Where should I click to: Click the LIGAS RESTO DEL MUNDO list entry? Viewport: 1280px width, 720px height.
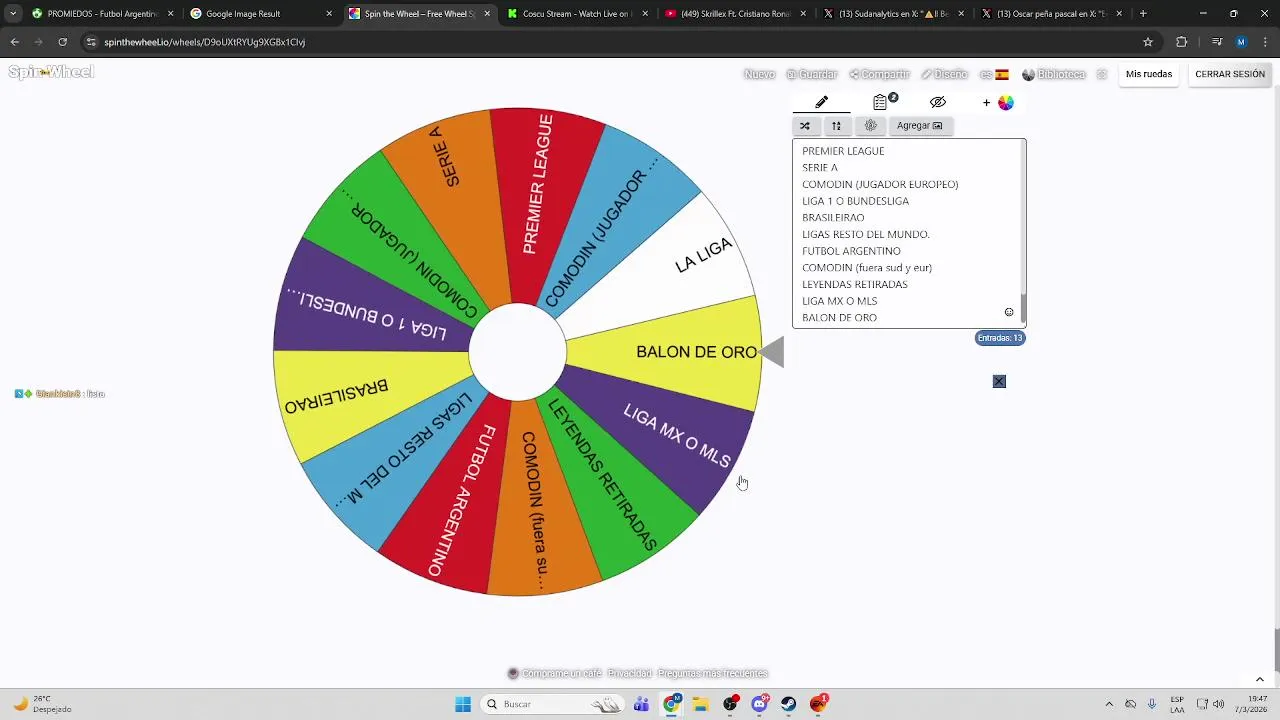(x=866, y=234)
